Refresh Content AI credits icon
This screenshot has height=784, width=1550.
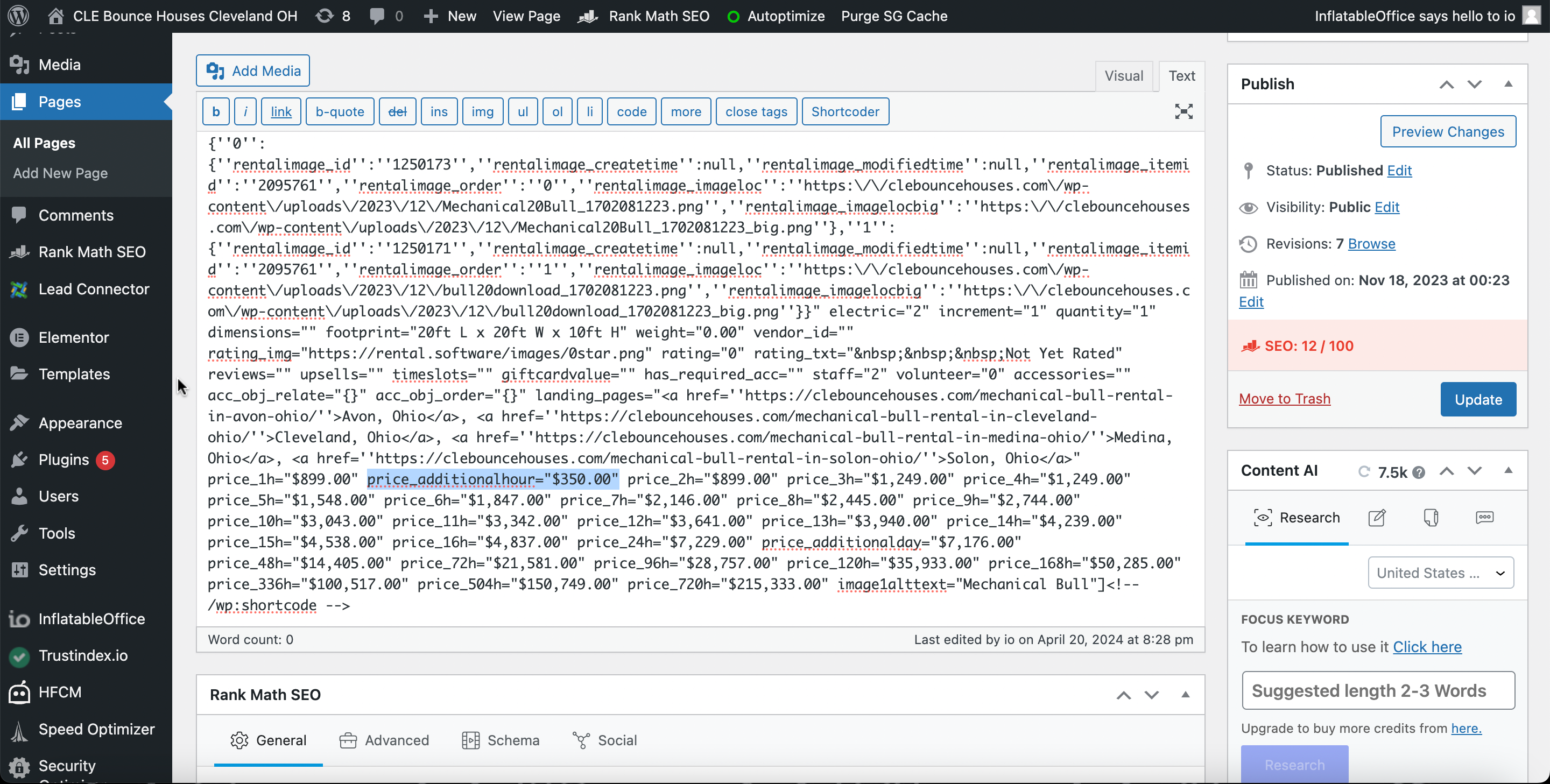(1363, 471)
